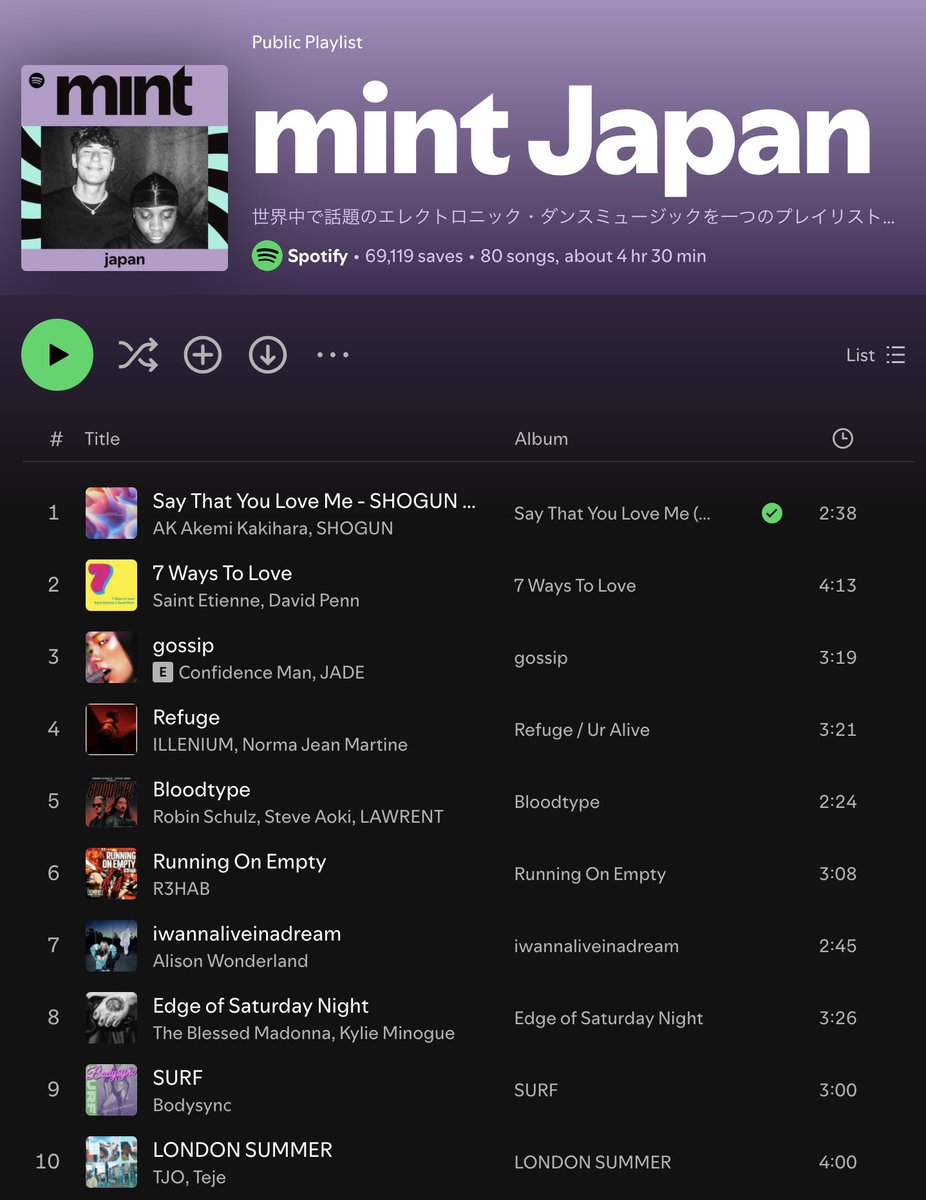Open artist JADE
Image resolution: width=926 pixels, height=1200 pixels.
point(343,672)
